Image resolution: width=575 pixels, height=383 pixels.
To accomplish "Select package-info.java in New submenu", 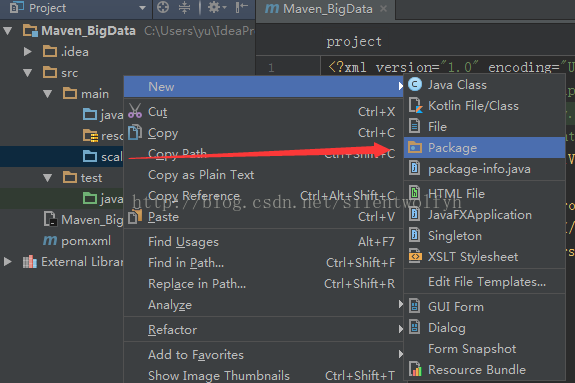I will 484,169.
